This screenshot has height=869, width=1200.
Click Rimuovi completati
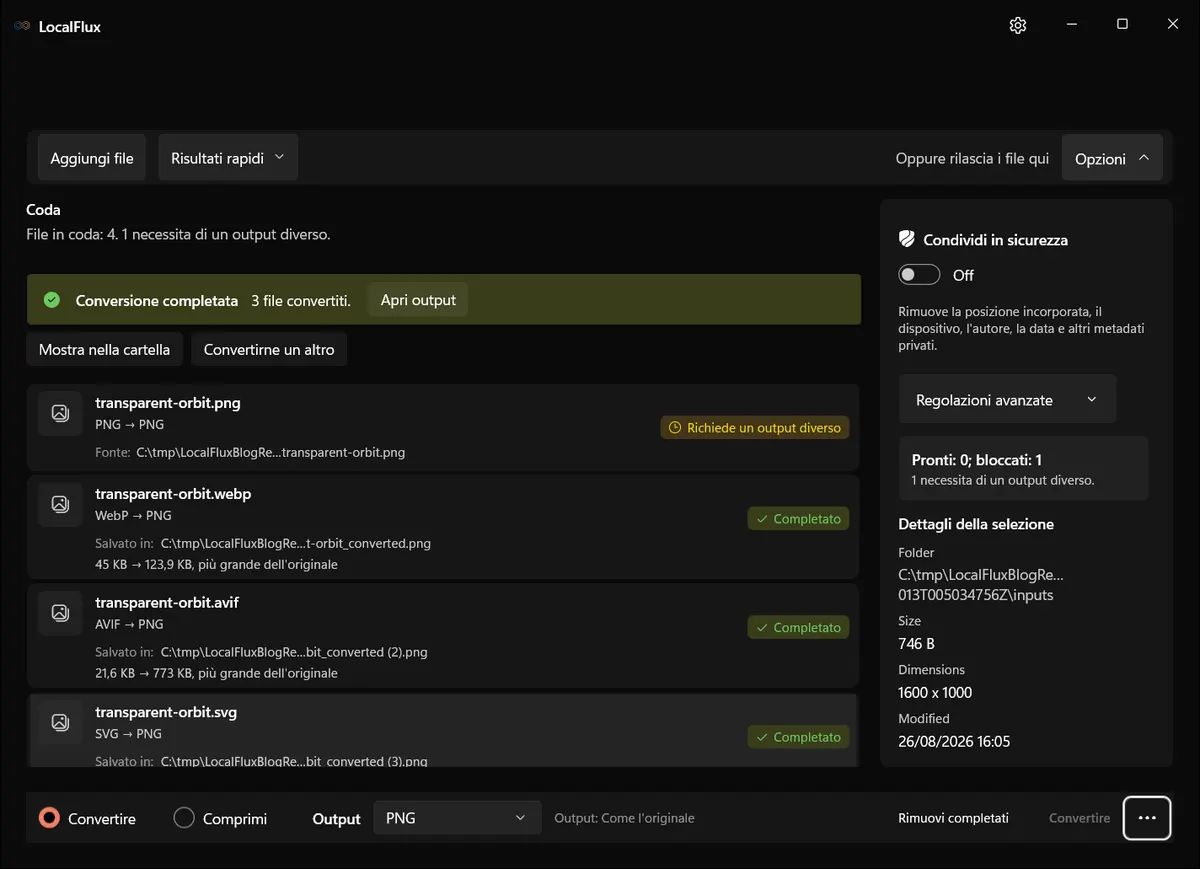point(953,818)
